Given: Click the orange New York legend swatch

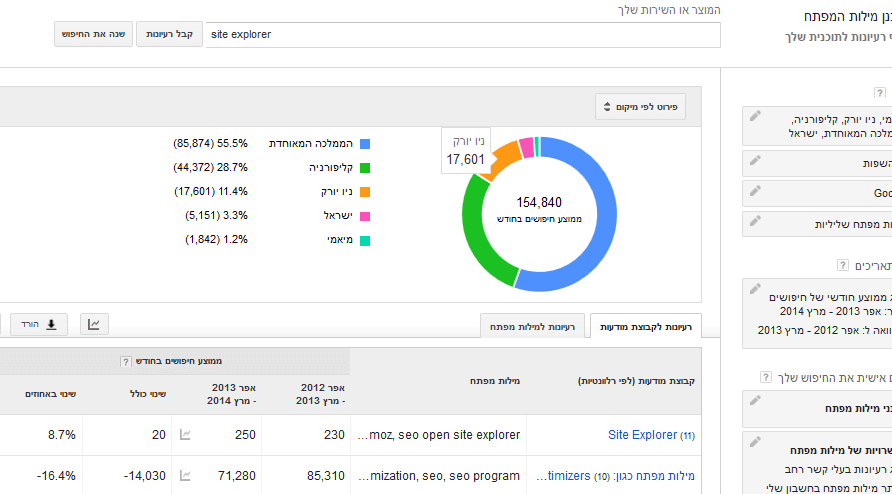Looking at the screenshot, I should [x=365, y=192].
